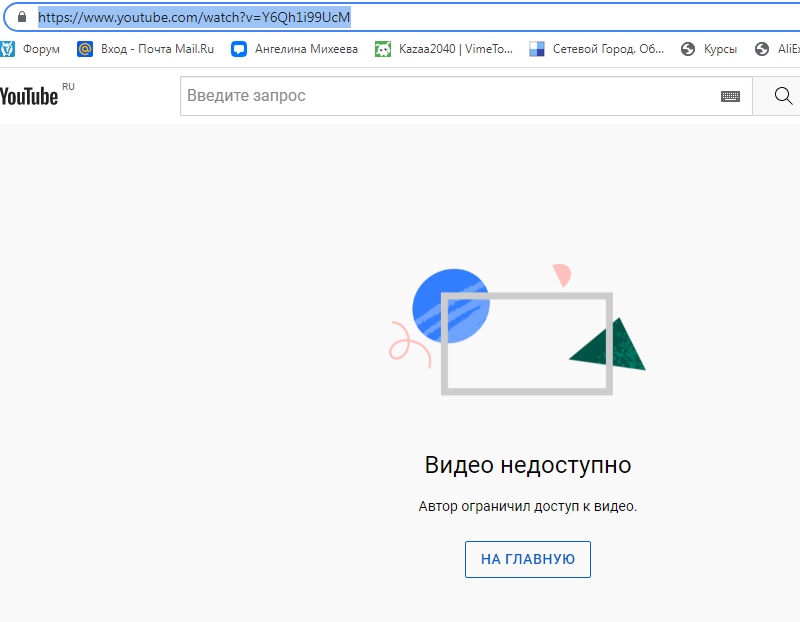
Task: Click the Автор ограничил доступ к видео text
Action: [528, 506]
